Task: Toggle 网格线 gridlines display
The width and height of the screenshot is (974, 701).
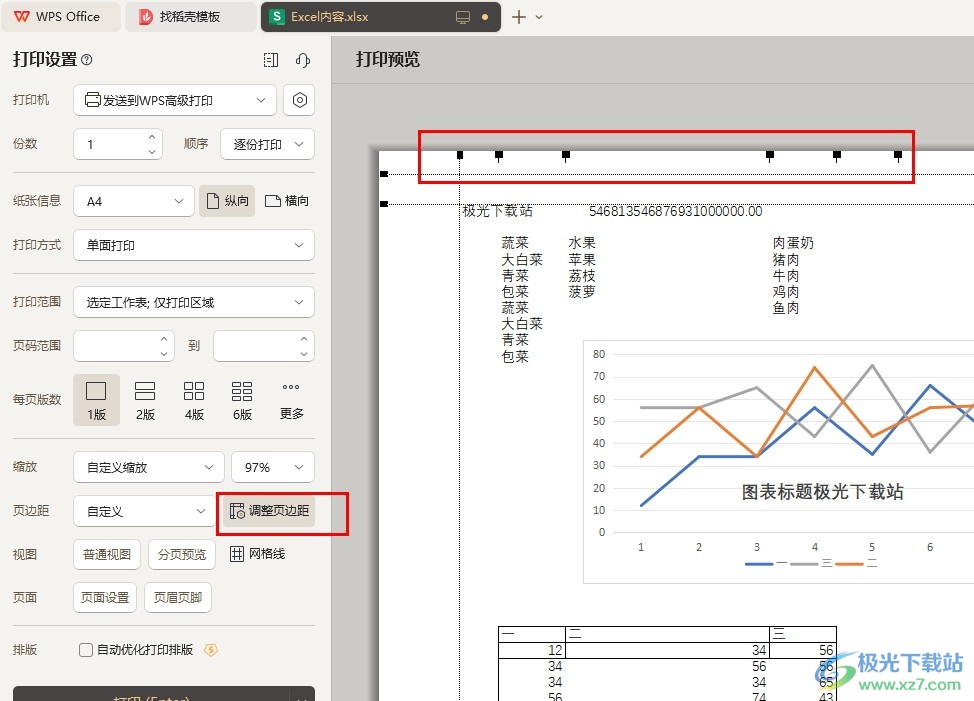Action: point(257,554)
